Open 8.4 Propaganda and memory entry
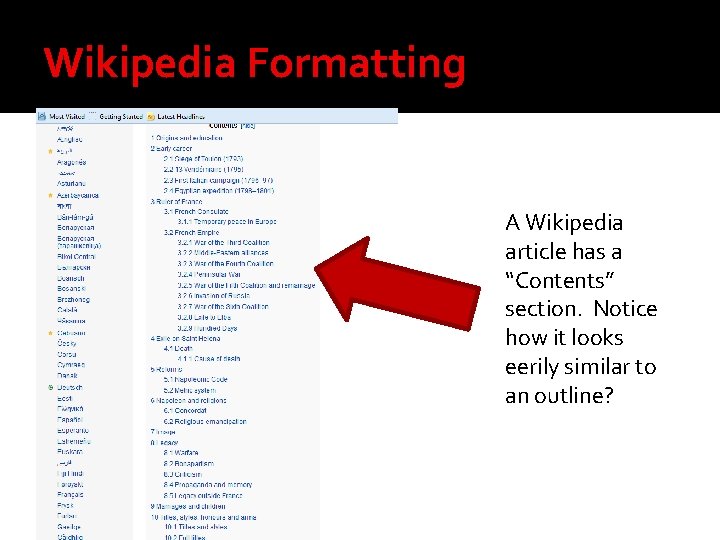The image size is (720, 540). coord(208,484)
